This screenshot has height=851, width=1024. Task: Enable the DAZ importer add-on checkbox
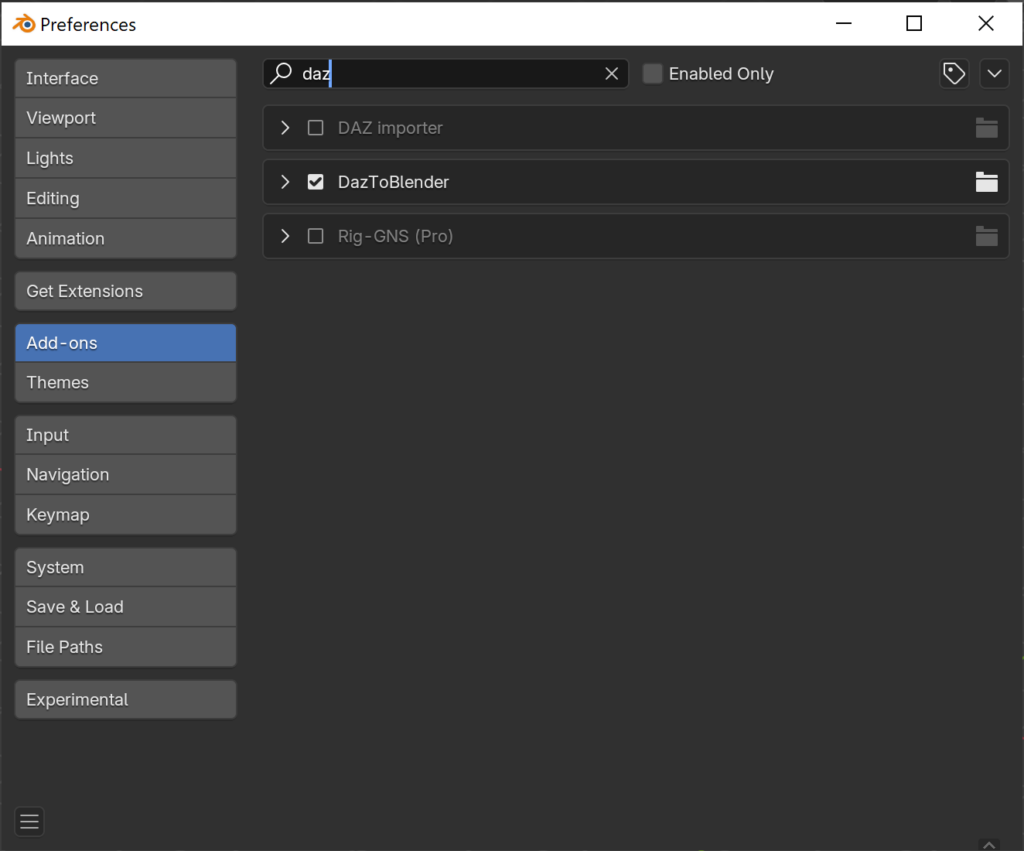click(315, 128)
